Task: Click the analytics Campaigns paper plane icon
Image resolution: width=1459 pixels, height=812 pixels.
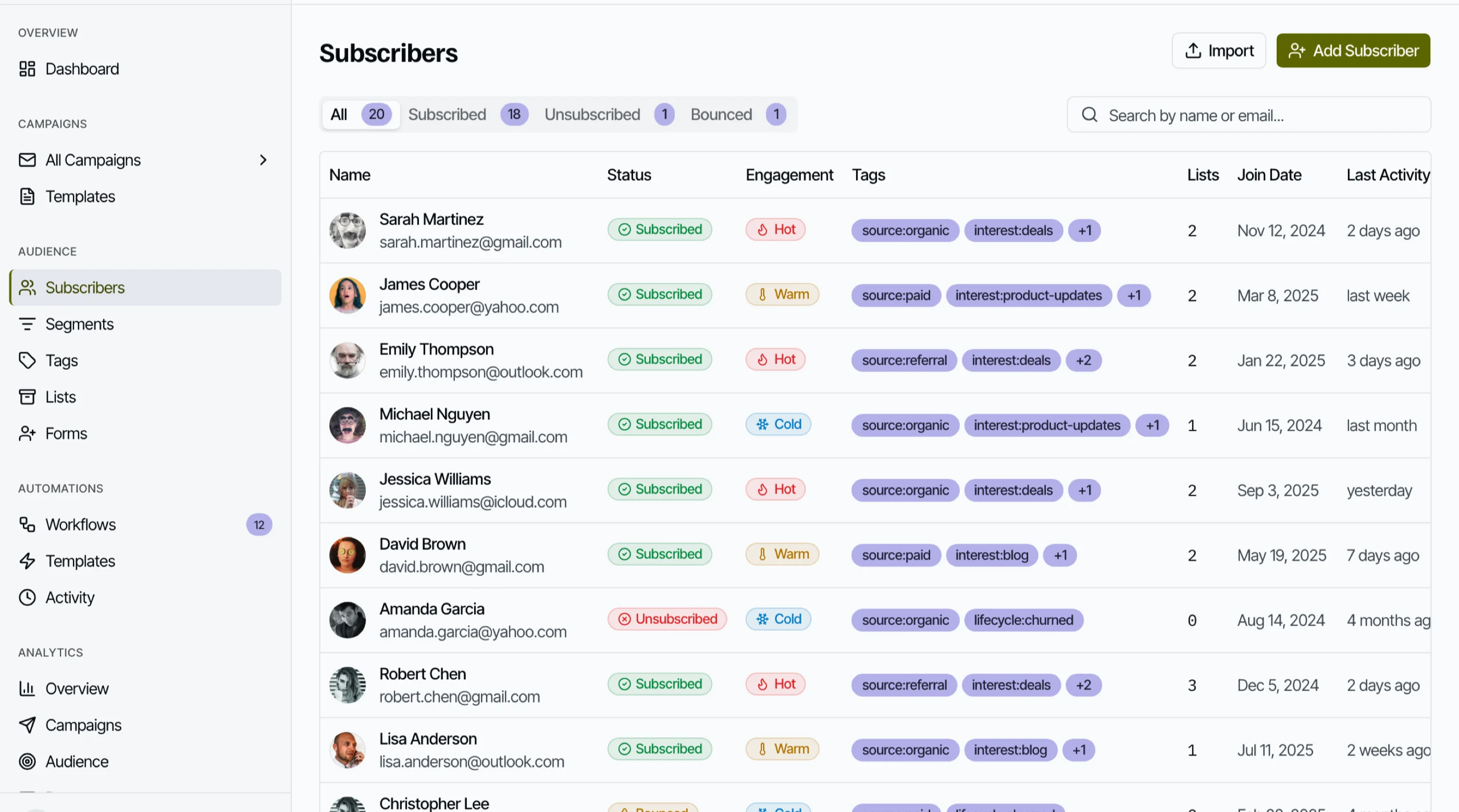Action: point(27,726)
